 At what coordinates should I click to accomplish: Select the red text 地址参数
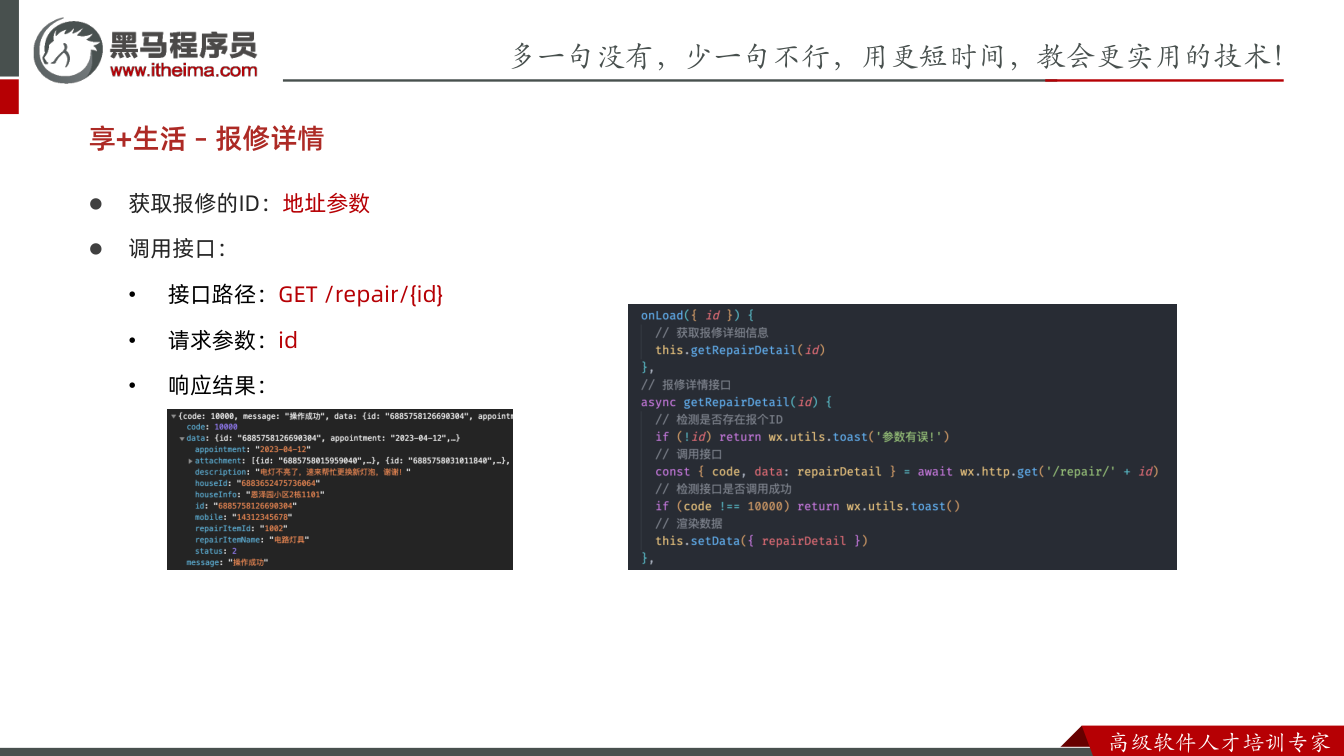[326, 203]
